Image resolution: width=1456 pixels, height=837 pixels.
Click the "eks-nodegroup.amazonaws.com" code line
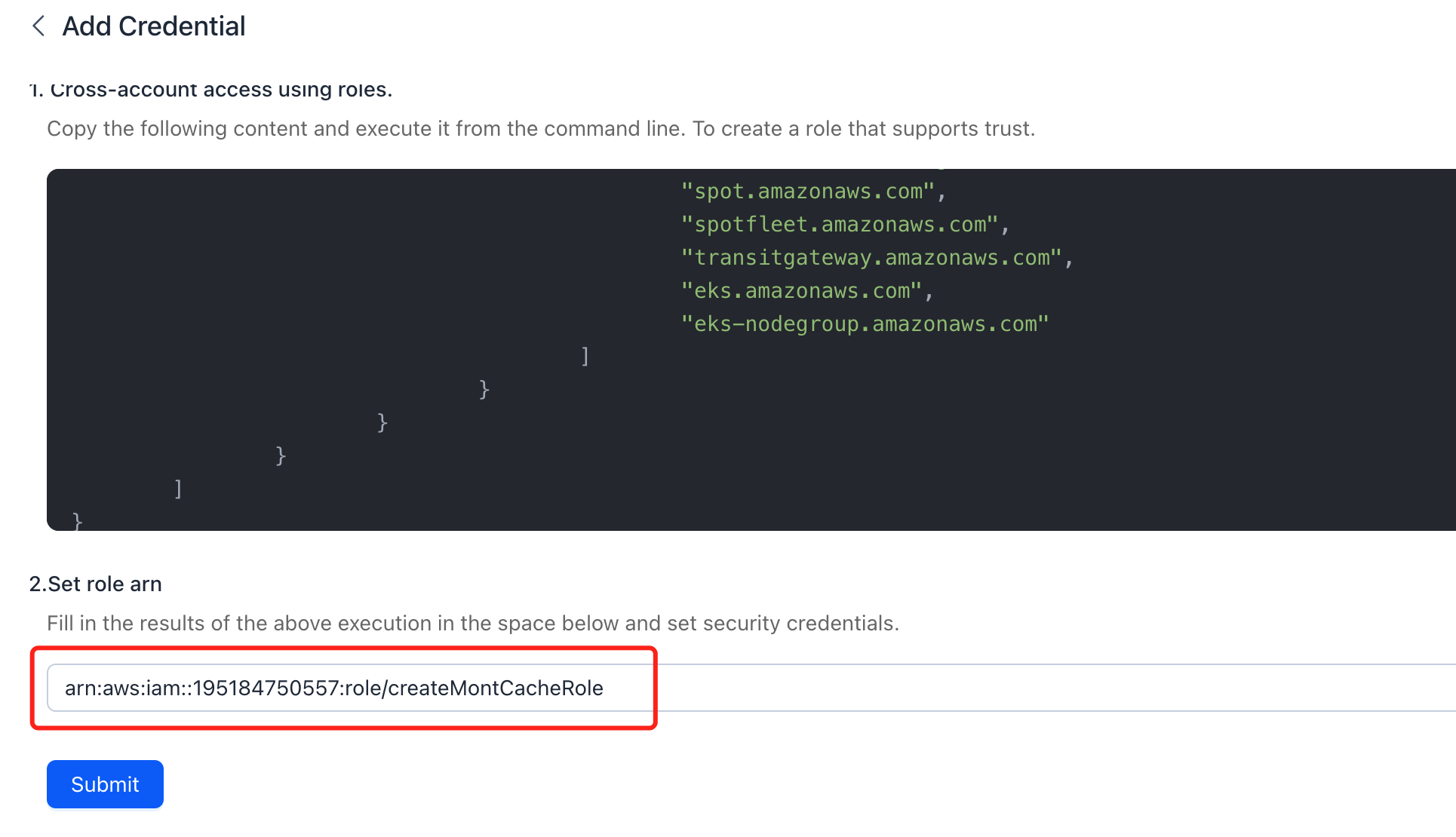pos(865,324)
